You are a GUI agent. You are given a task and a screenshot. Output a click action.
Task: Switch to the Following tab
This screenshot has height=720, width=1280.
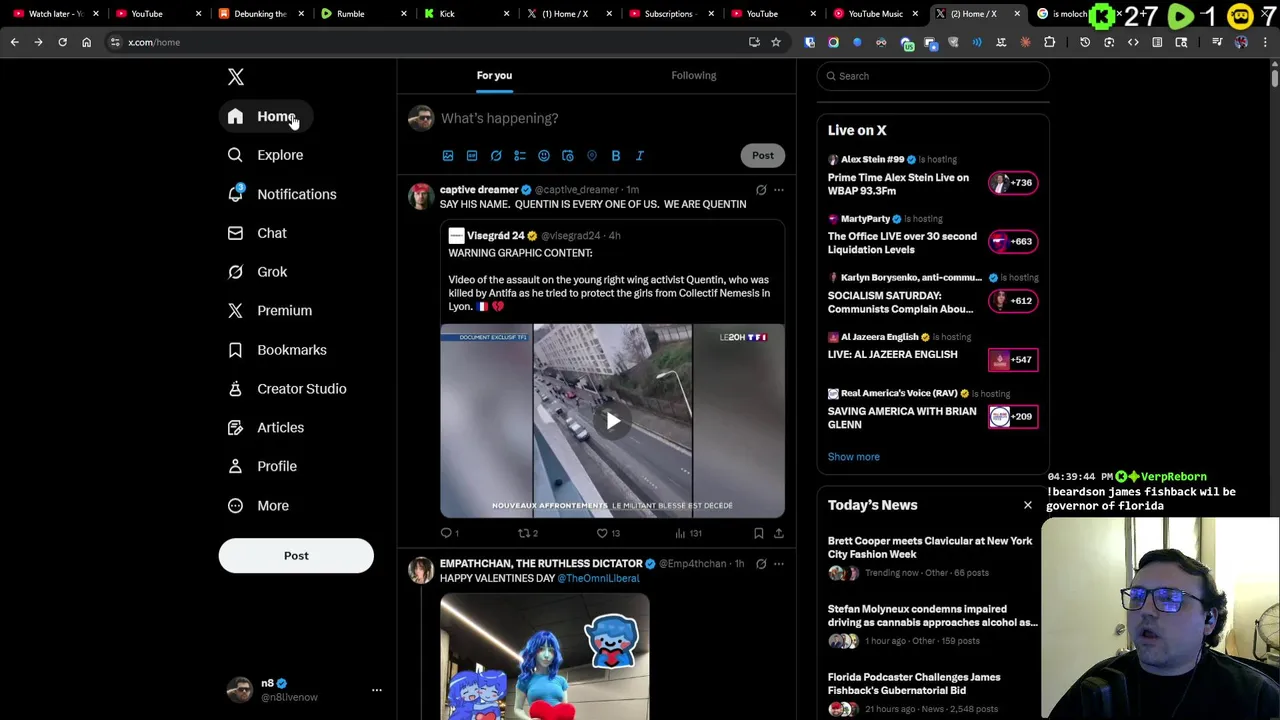pos(694,75)
